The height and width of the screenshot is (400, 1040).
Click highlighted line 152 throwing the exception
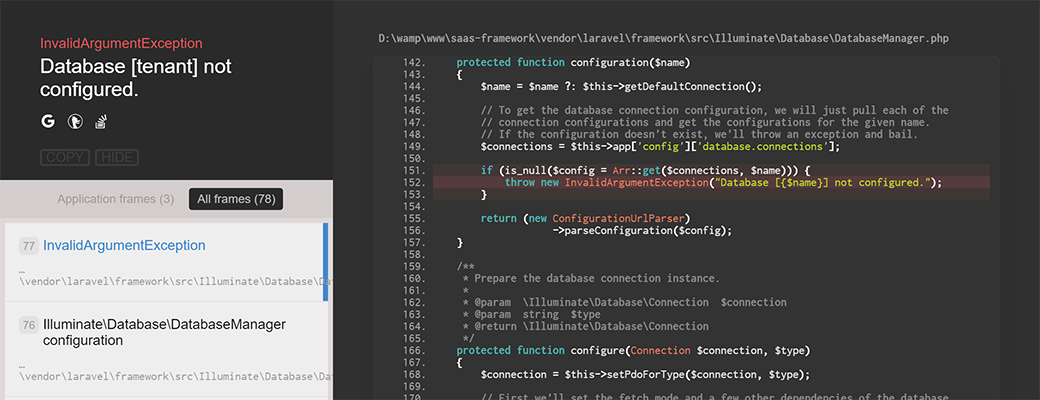tap(723, 182)
